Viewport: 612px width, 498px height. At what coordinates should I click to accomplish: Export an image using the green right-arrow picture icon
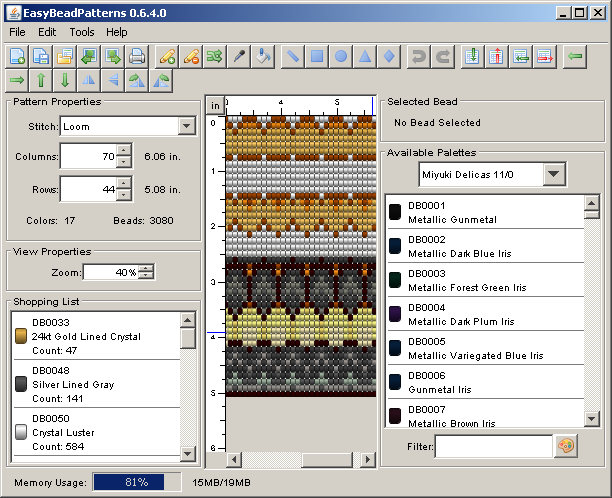pyautogui.click(x=113, y=57)
